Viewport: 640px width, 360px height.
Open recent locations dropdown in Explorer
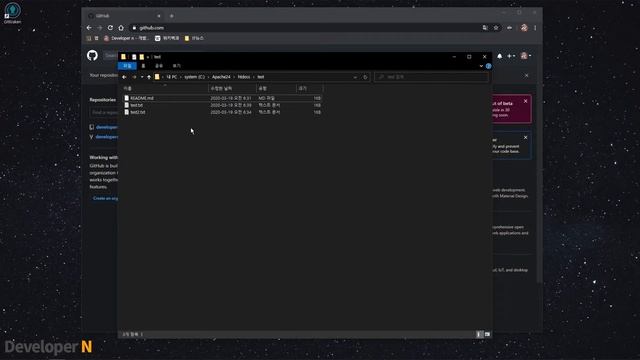click(142, 77)
